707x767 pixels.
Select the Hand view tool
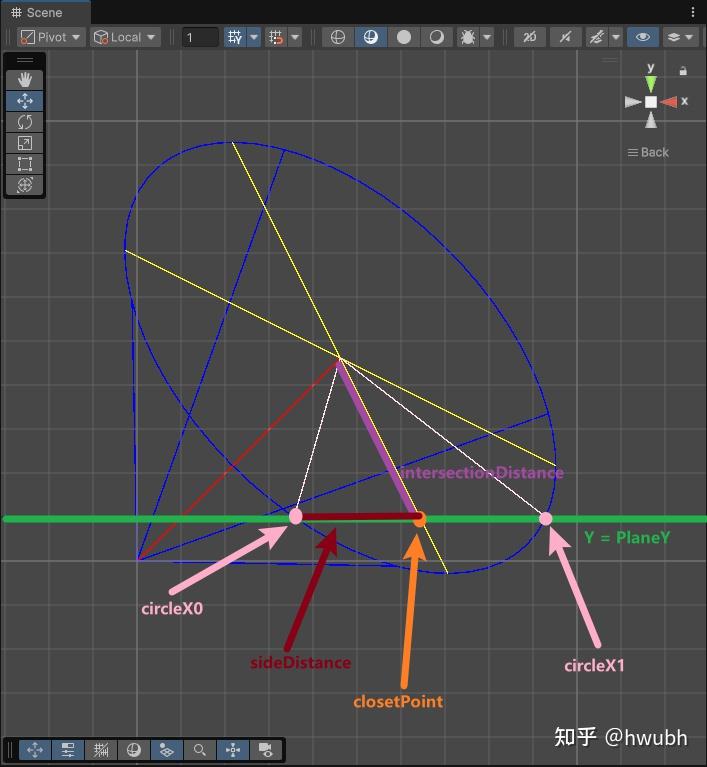point(24,80)
